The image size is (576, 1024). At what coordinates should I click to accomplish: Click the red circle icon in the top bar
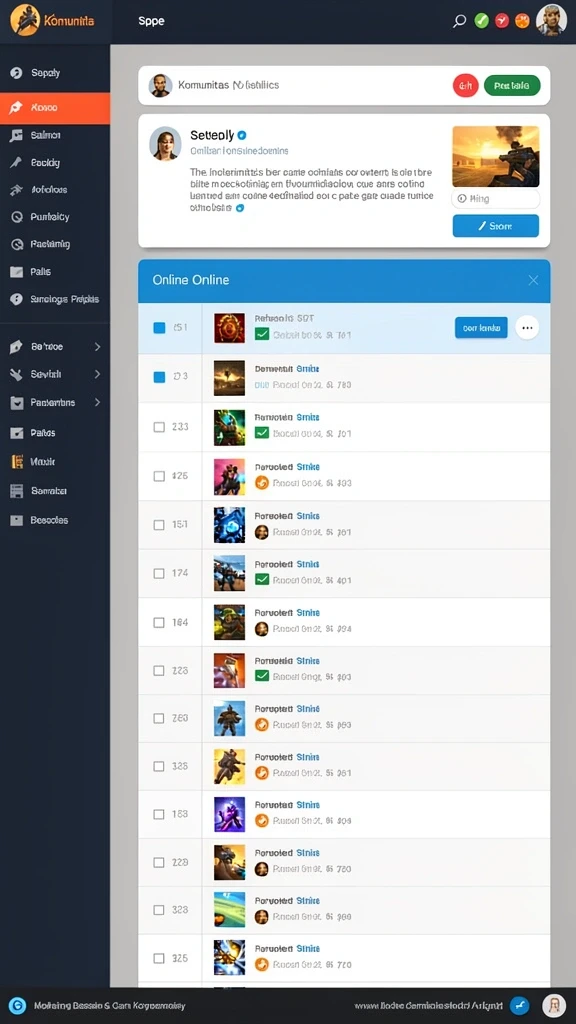pos(502,21)
